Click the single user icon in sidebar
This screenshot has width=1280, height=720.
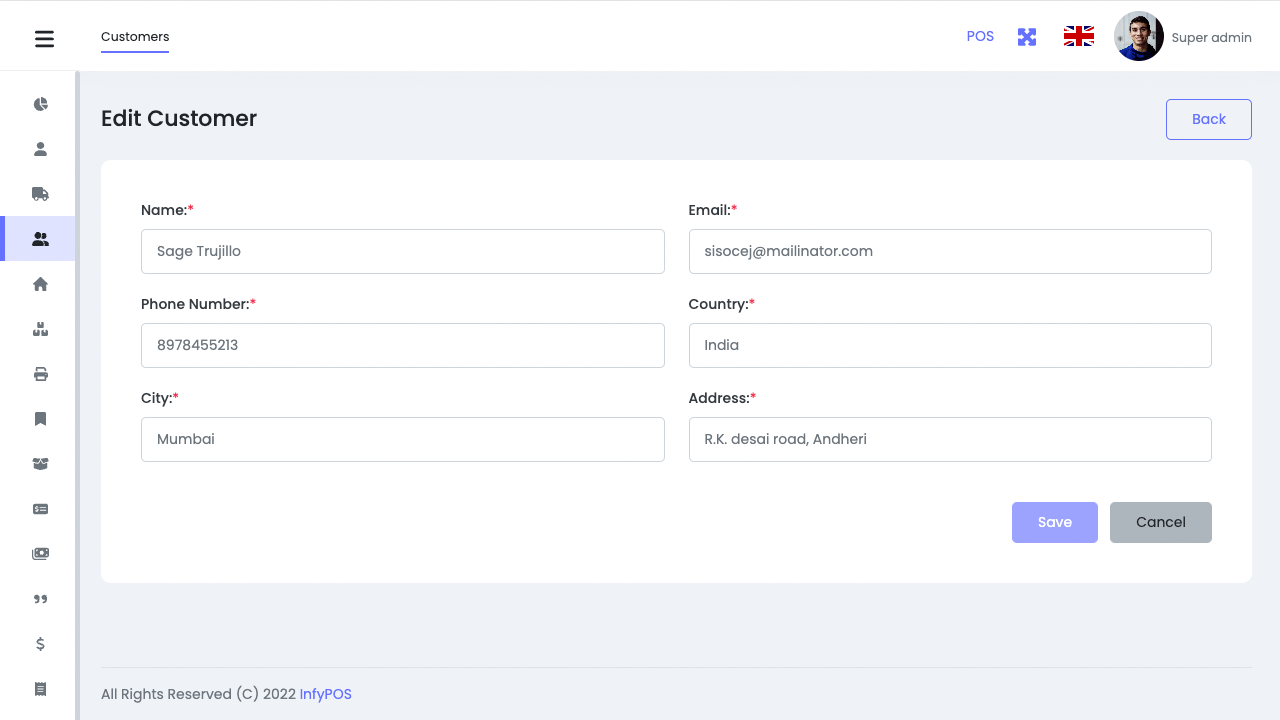pyautogui.click(x=40, y=149)
